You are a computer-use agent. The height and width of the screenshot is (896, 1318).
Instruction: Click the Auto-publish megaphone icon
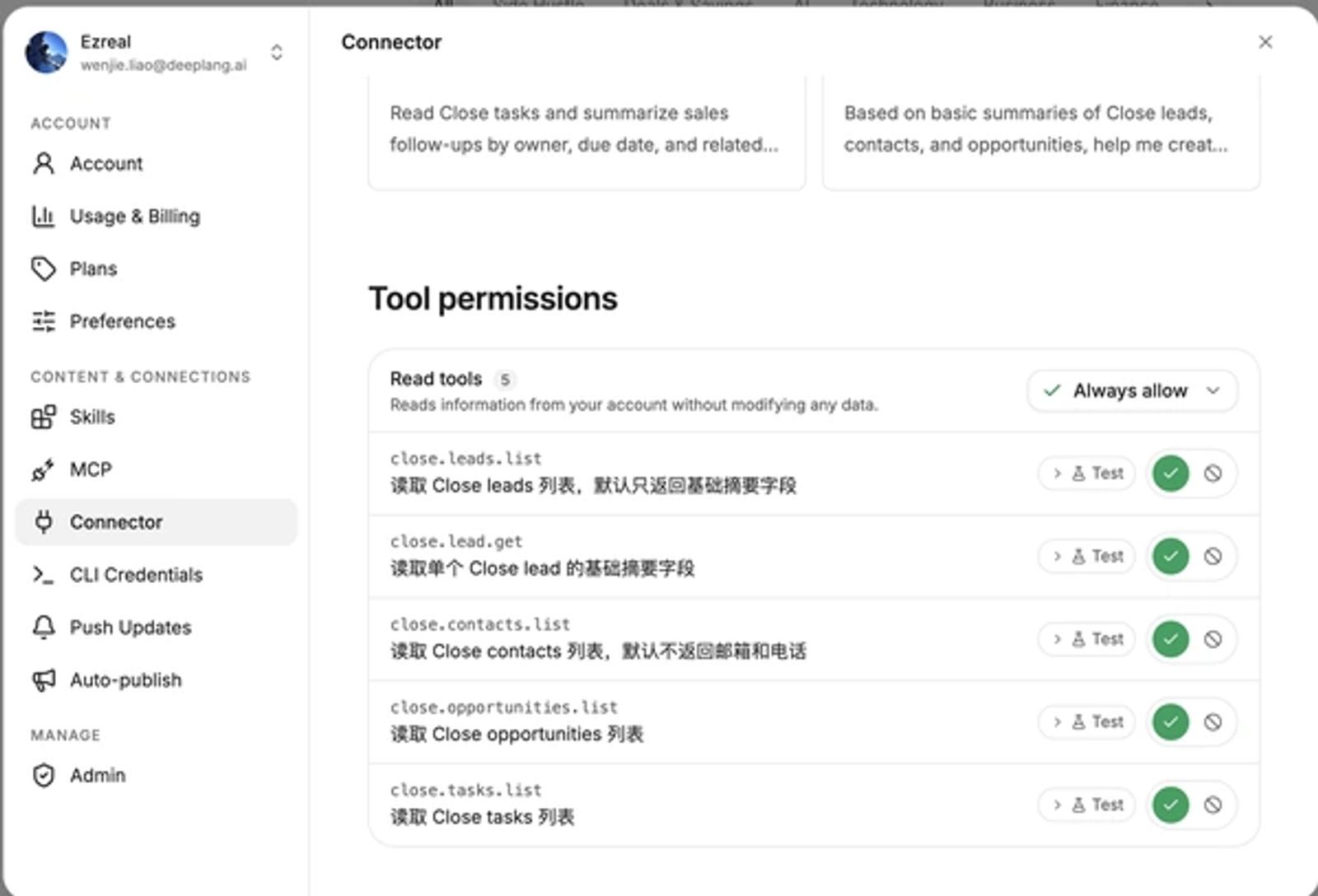[x=44, y=680]
